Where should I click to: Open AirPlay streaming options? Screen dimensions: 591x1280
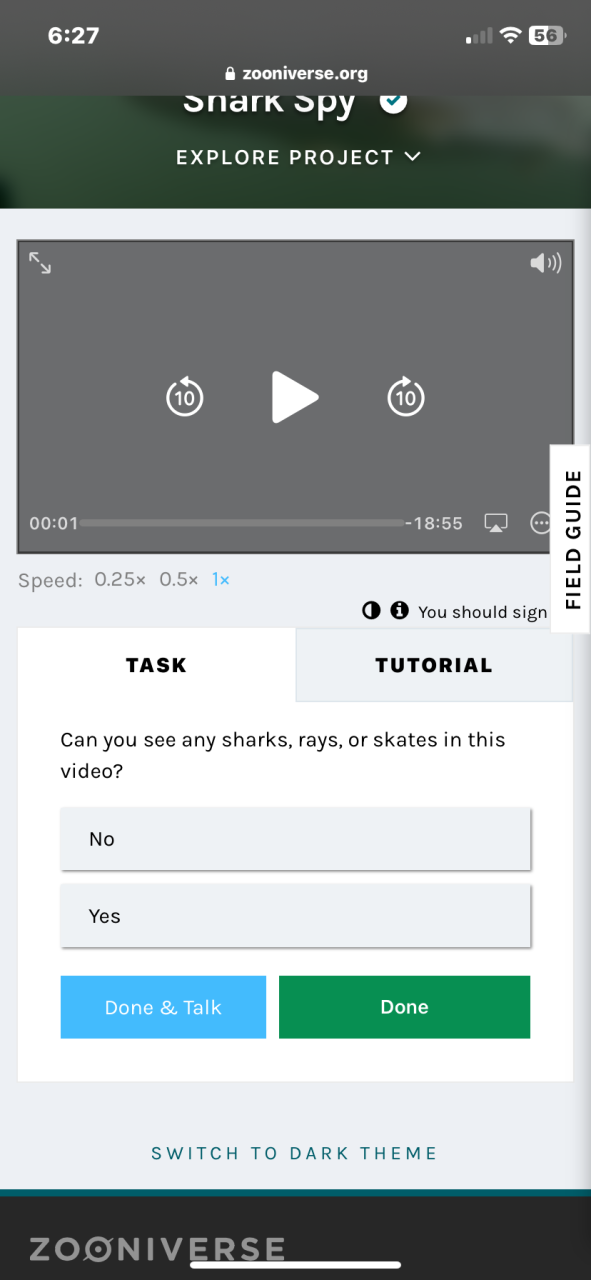click(496, 523)
